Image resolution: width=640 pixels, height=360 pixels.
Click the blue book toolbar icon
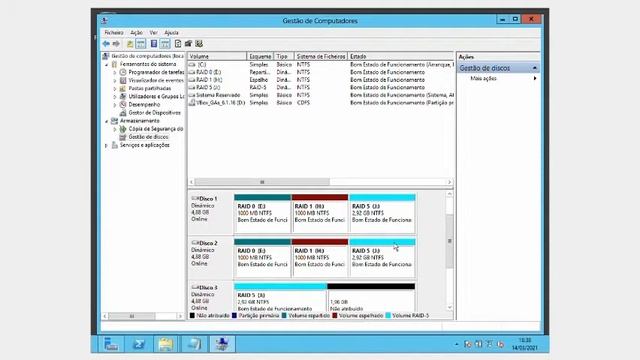tap(154, 44)
